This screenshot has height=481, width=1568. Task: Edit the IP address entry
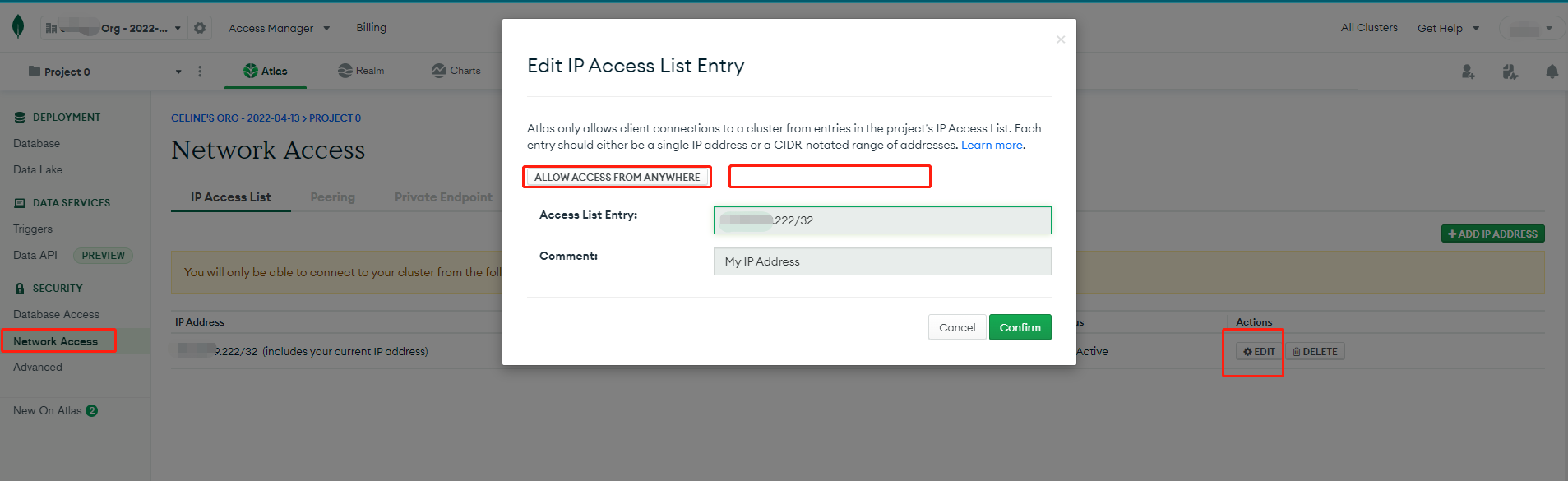1259,352
